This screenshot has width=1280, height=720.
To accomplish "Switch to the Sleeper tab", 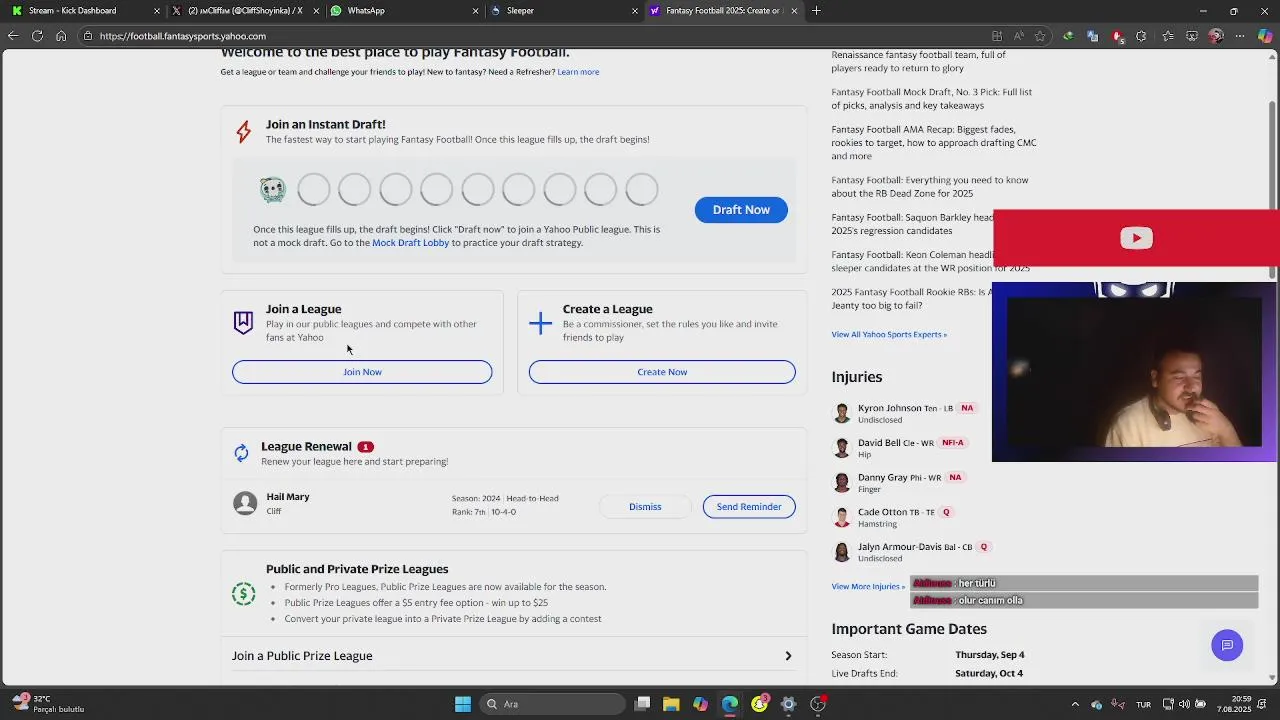I will click(563, 11).
